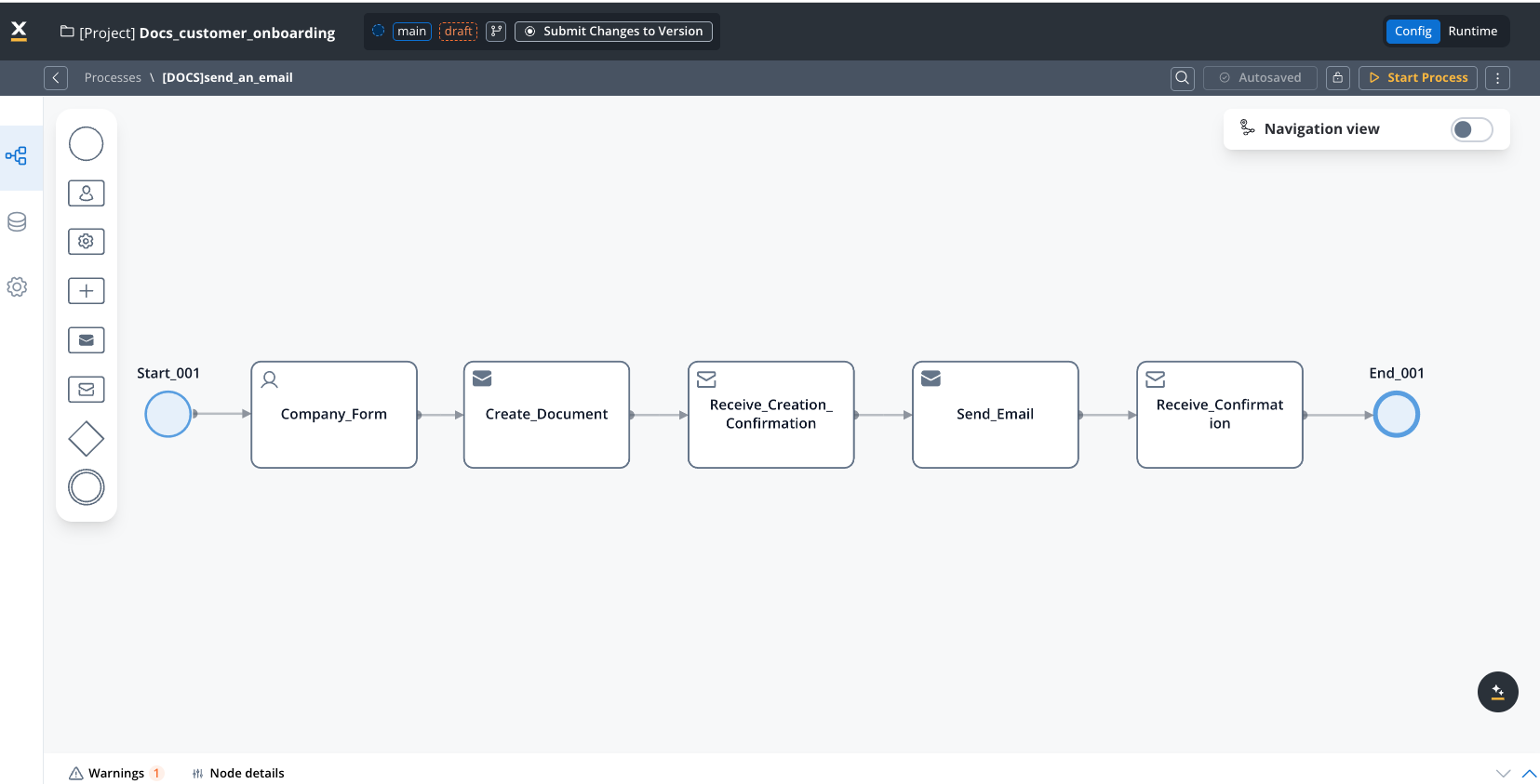Select the Service Task gear node in the palette
The image size is (1540, 784).
pyautogui.click(x=87, y=242)
